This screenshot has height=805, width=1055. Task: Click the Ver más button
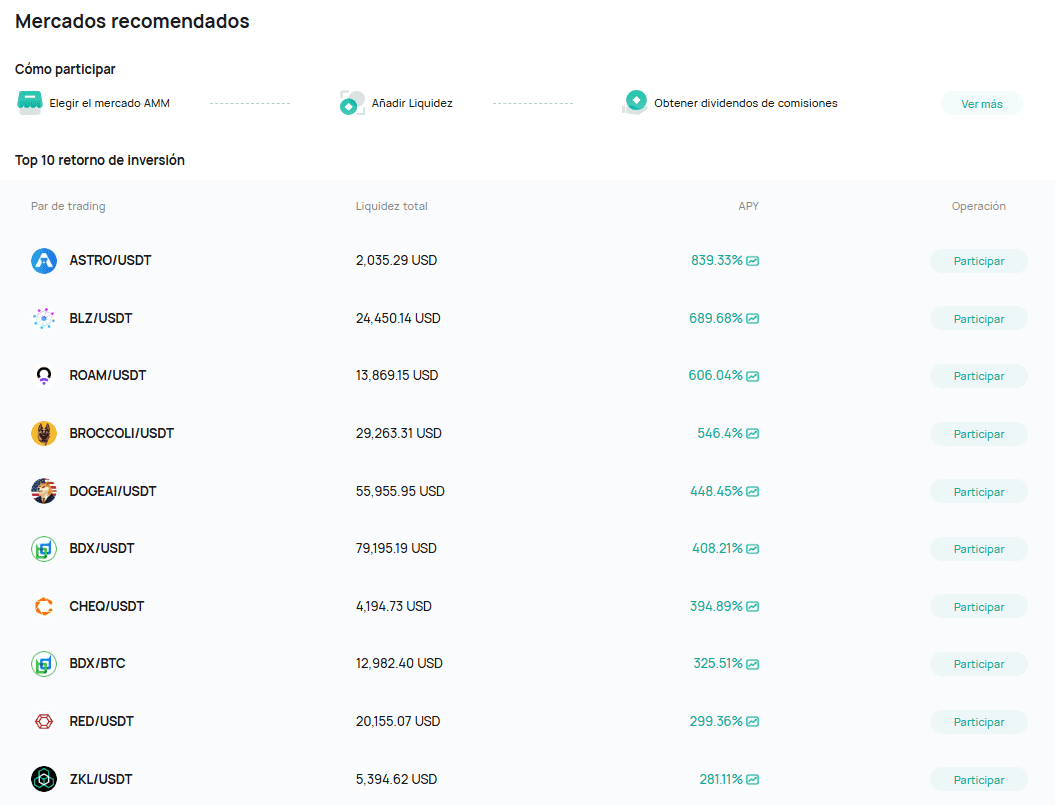982,104
